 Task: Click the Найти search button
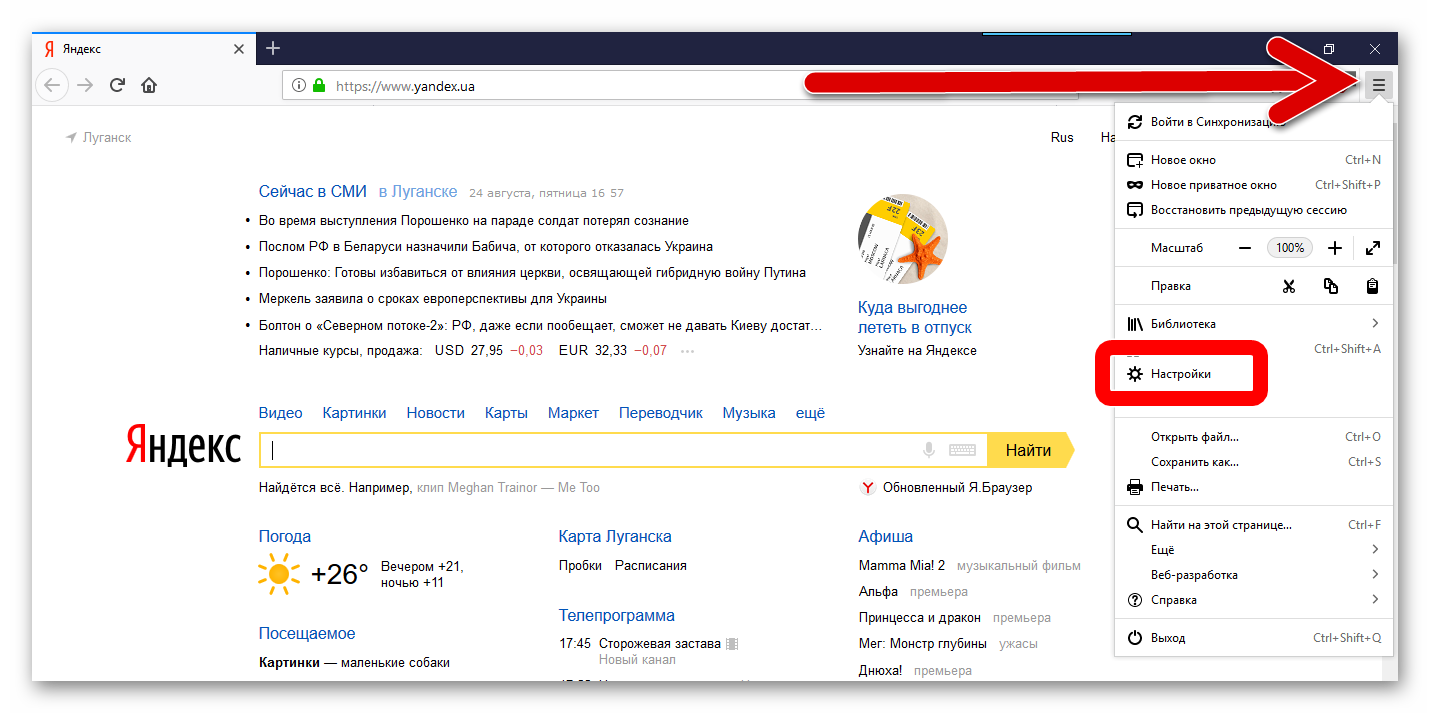1030,450
